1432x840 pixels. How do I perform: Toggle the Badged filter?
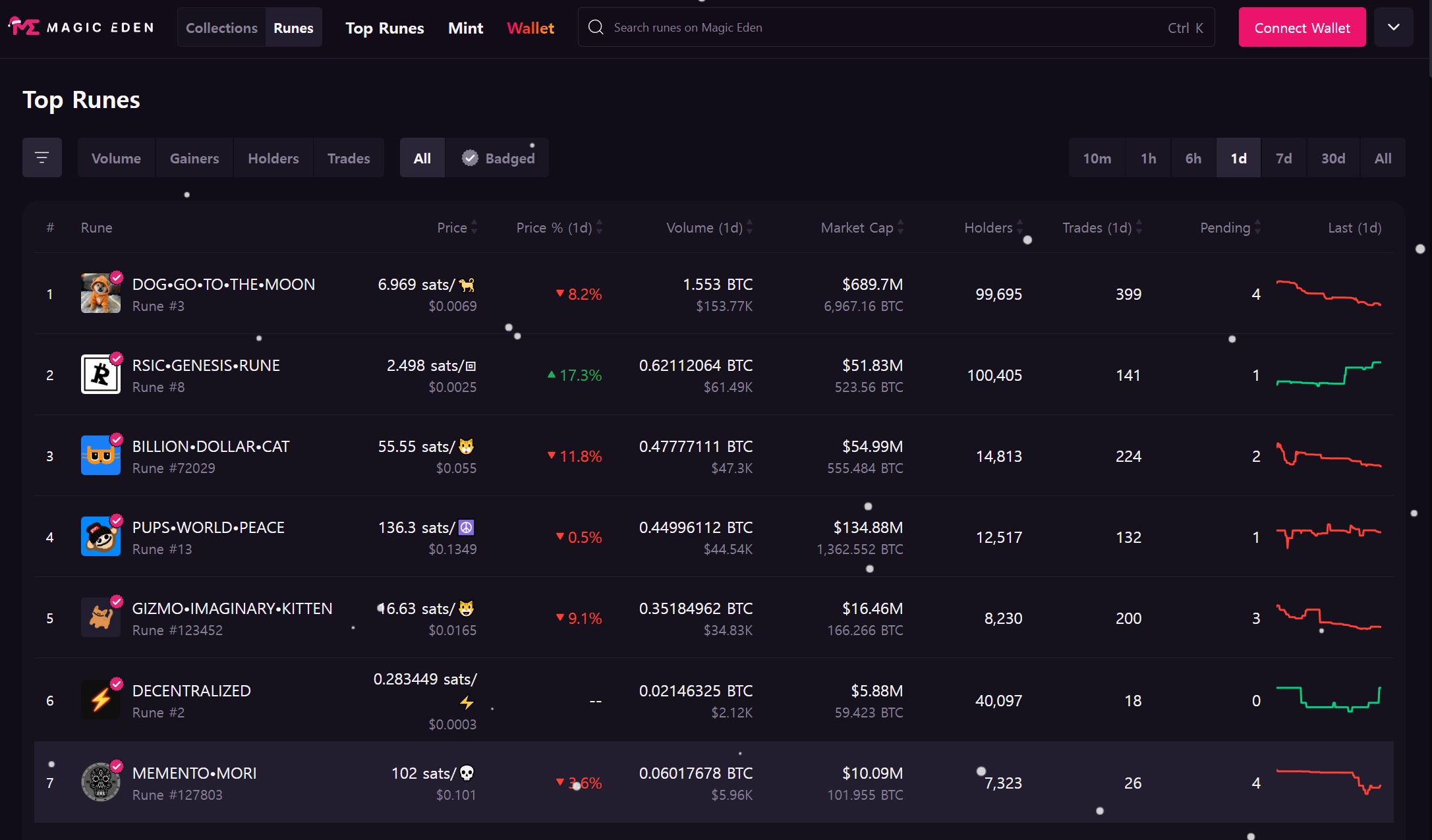click(x=498, y=157)
